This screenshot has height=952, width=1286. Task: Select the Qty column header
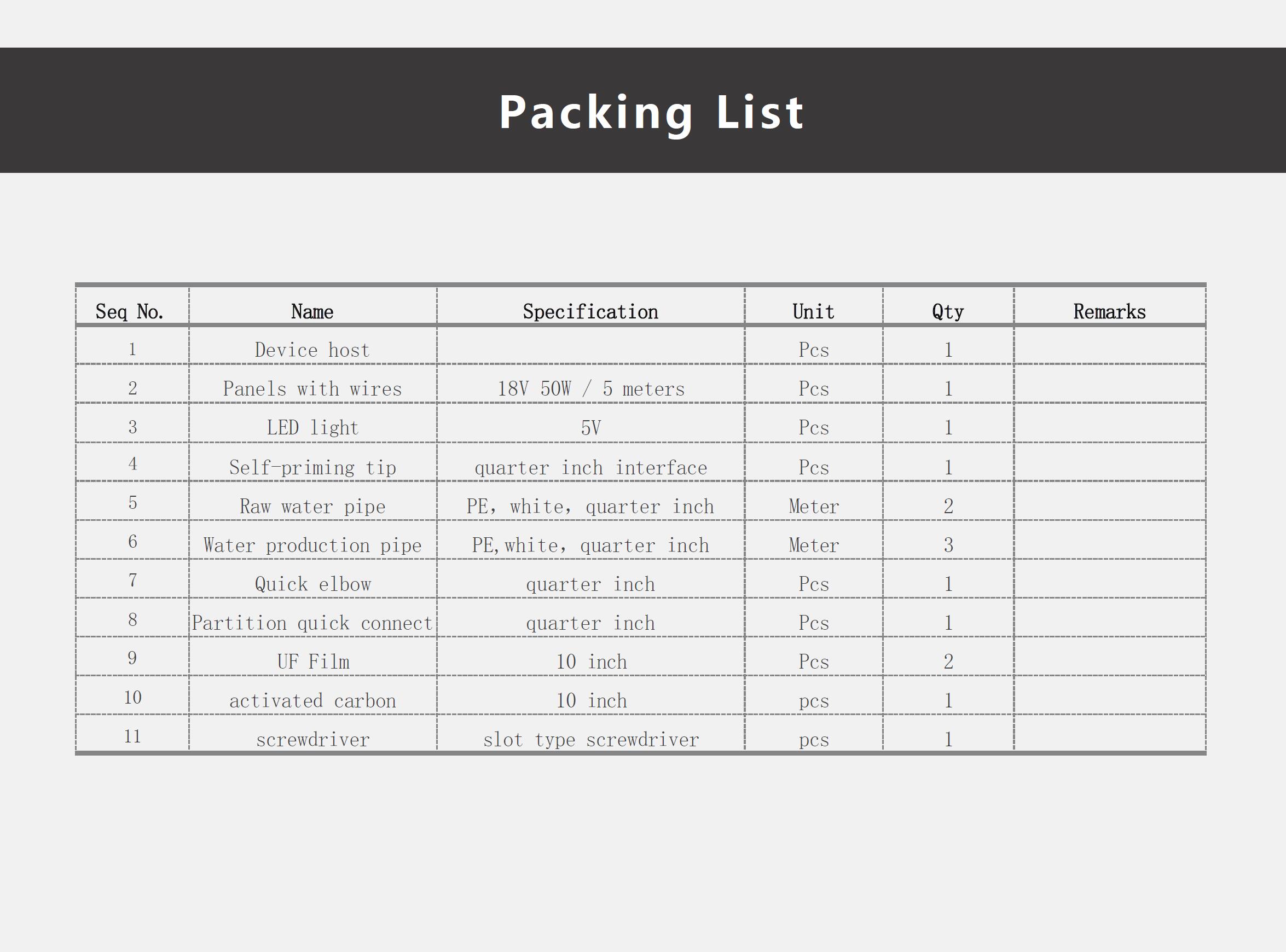tap(948, 311)
